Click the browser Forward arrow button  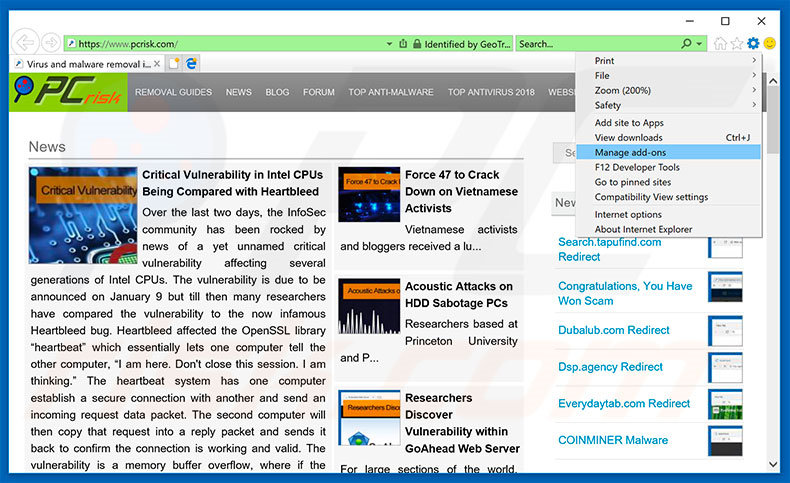(50, 43)
